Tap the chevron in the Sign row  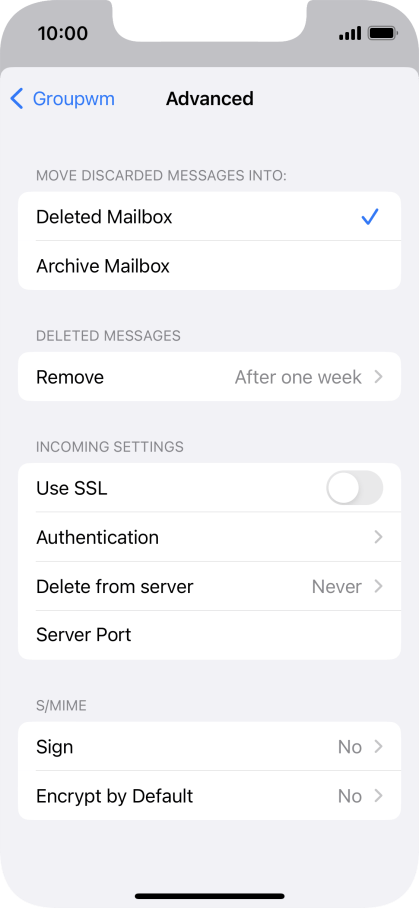tap(378, 747)
